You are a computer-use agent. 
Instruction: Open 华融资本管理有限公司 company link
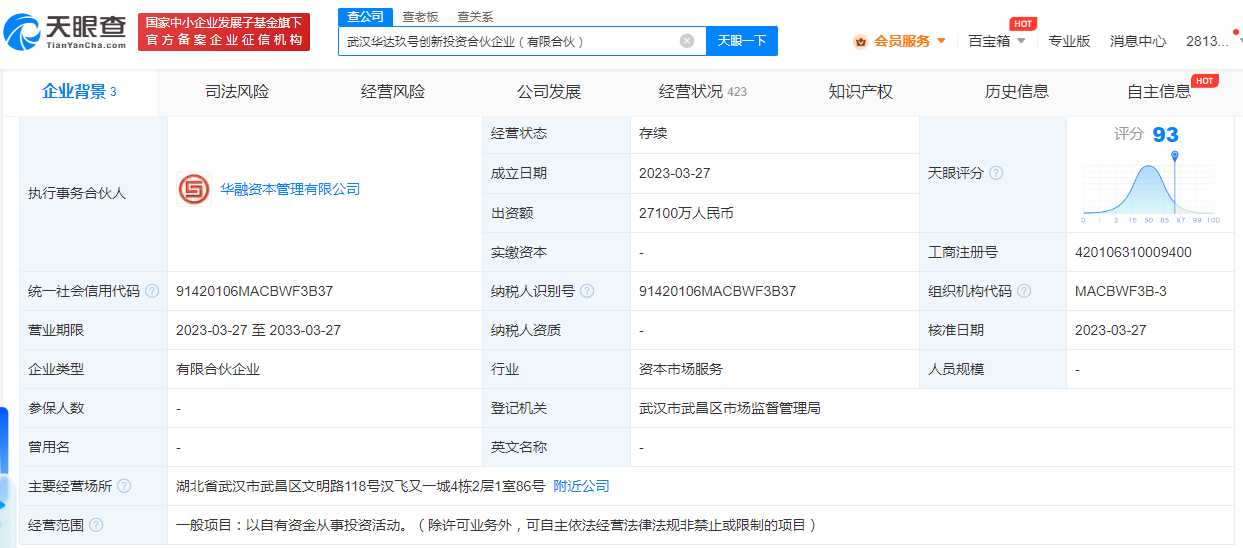(x=290, y=189)
